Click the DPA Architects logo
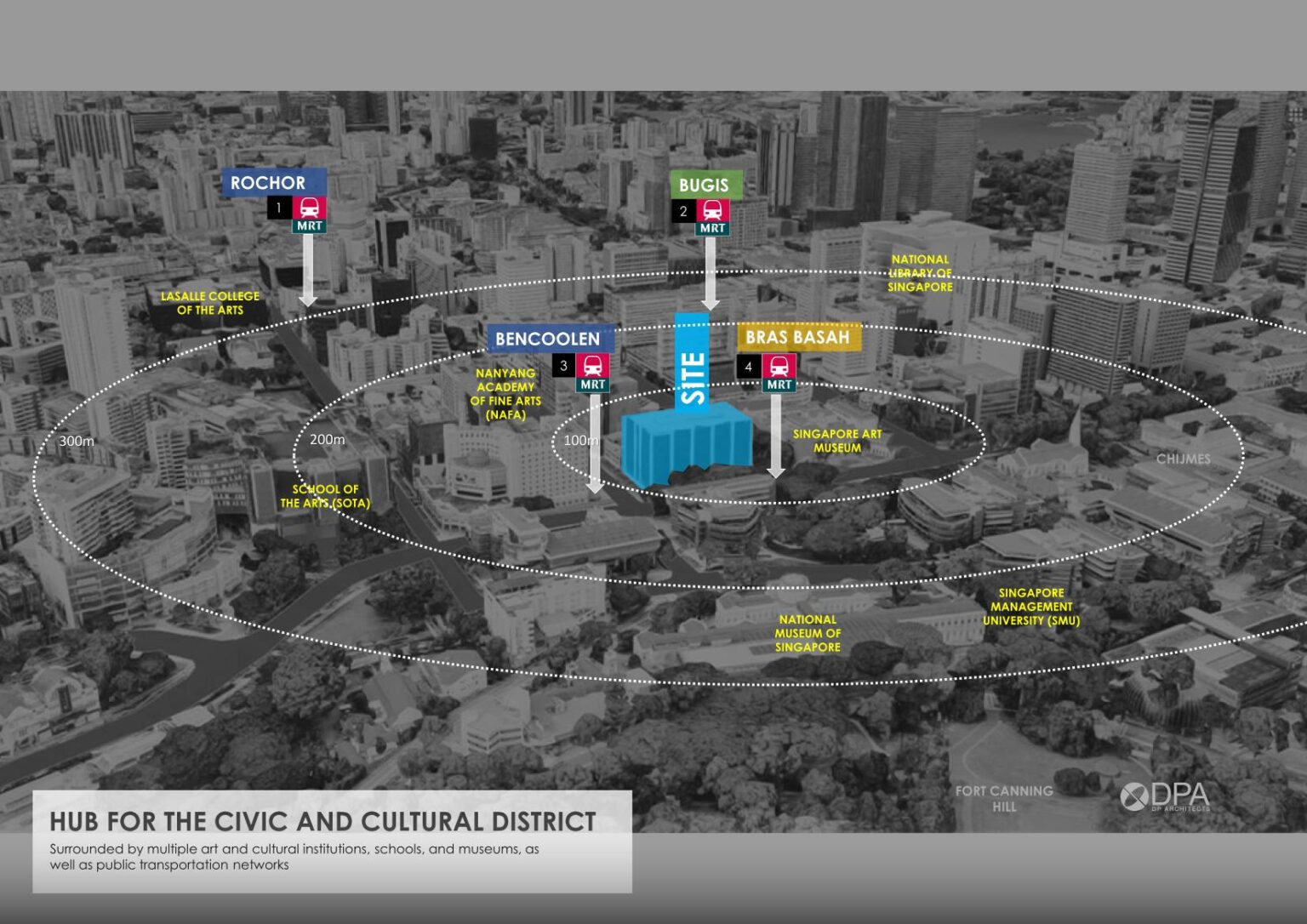This screenshot has height=924, width=1307. tap(1165, 797)
